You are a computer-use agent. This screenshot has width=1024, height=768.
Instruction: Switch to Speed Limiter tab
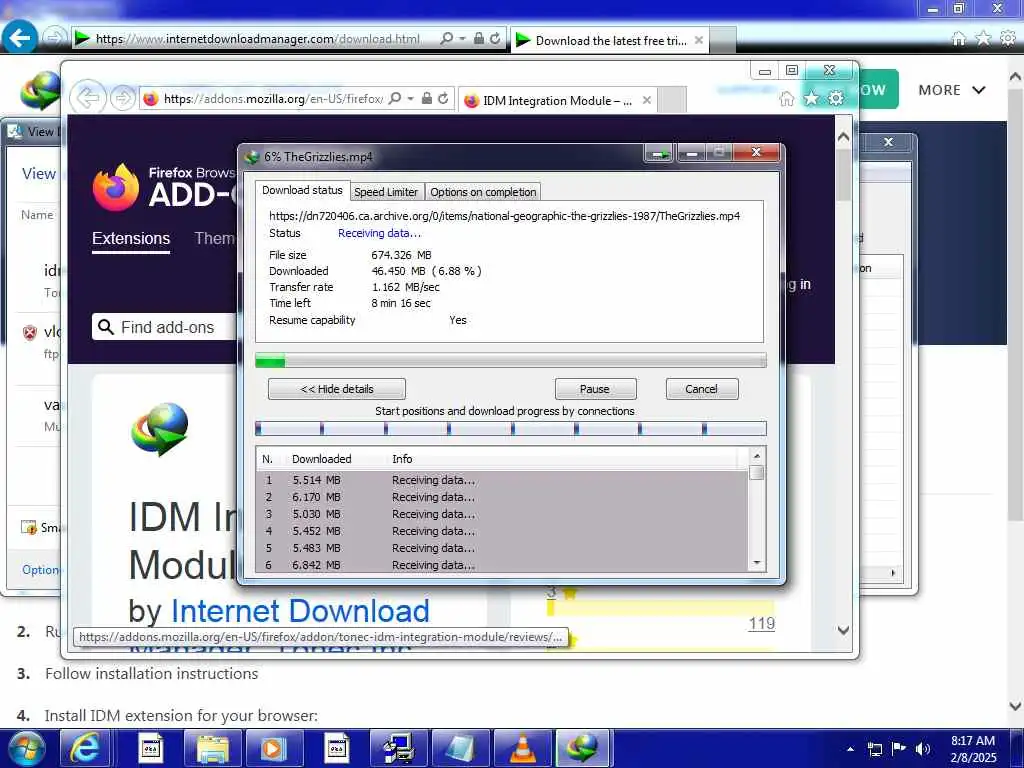[386, 192]
